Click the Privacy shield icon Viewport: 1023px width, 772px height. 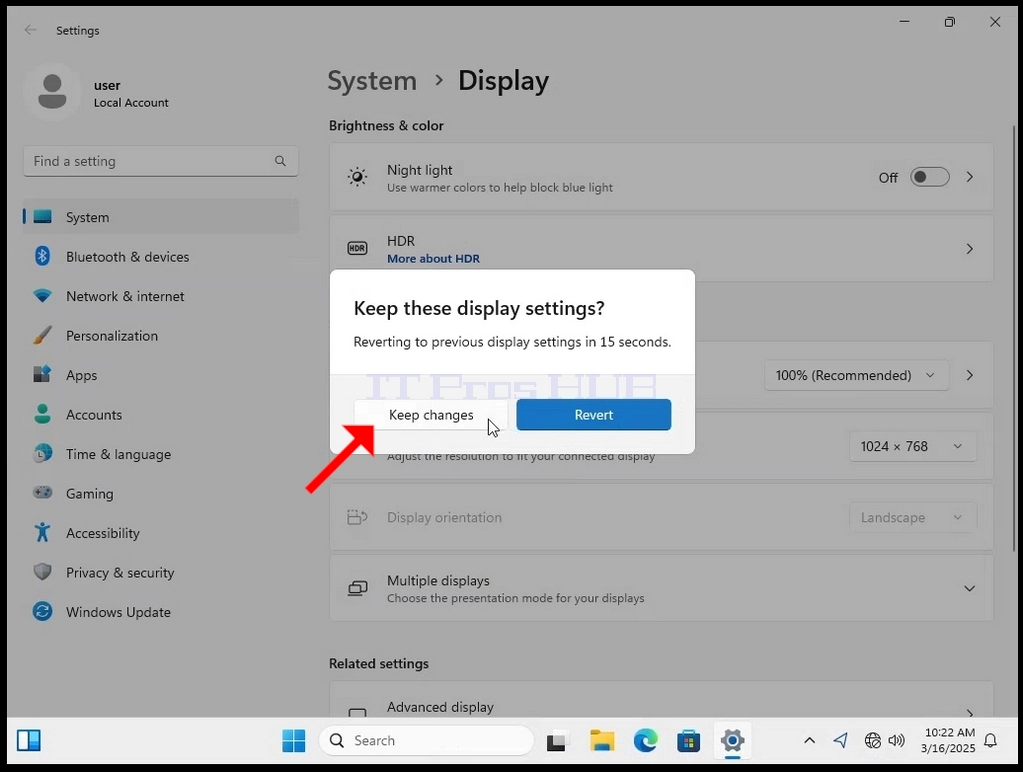point(42,572)
